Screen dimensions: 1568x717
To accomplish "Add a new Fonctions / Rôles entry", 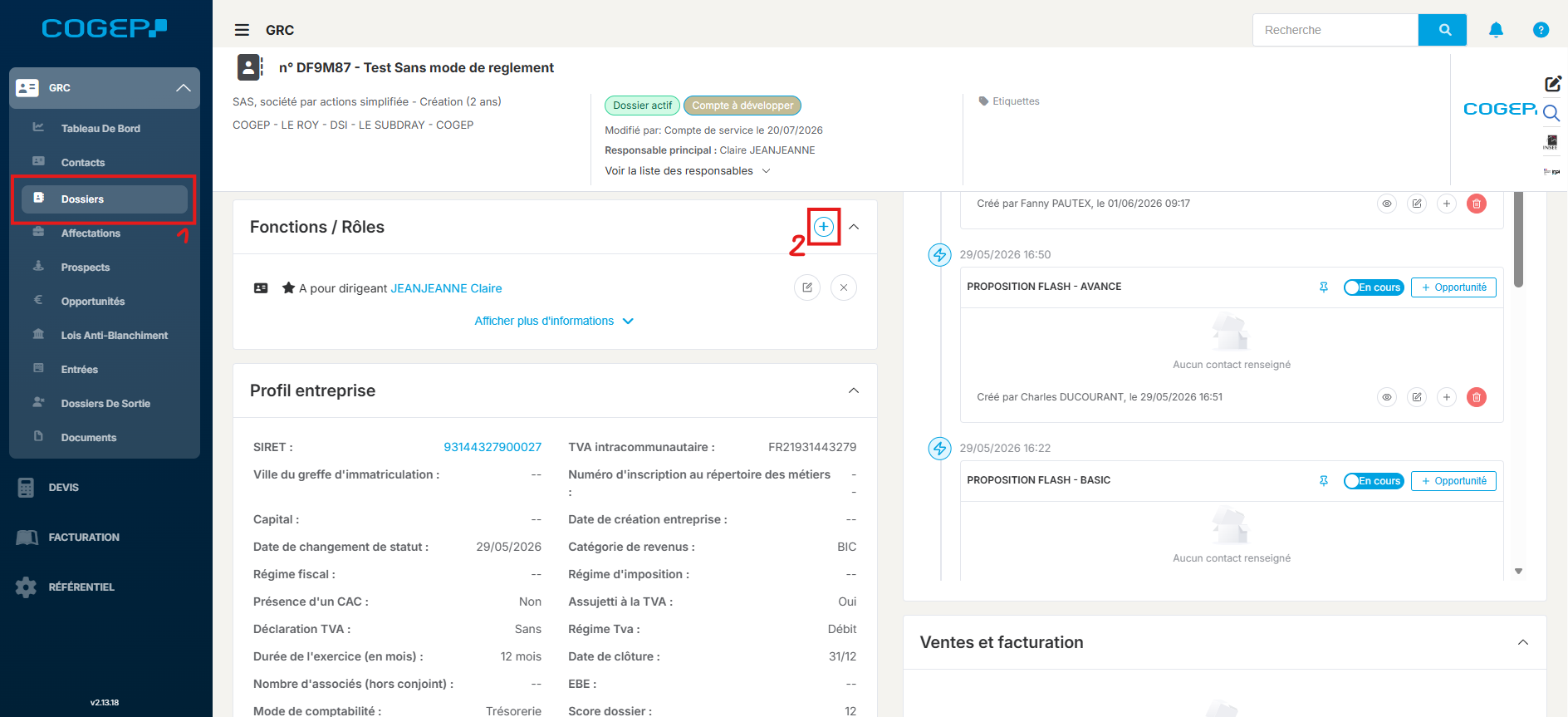I will 823,227.
